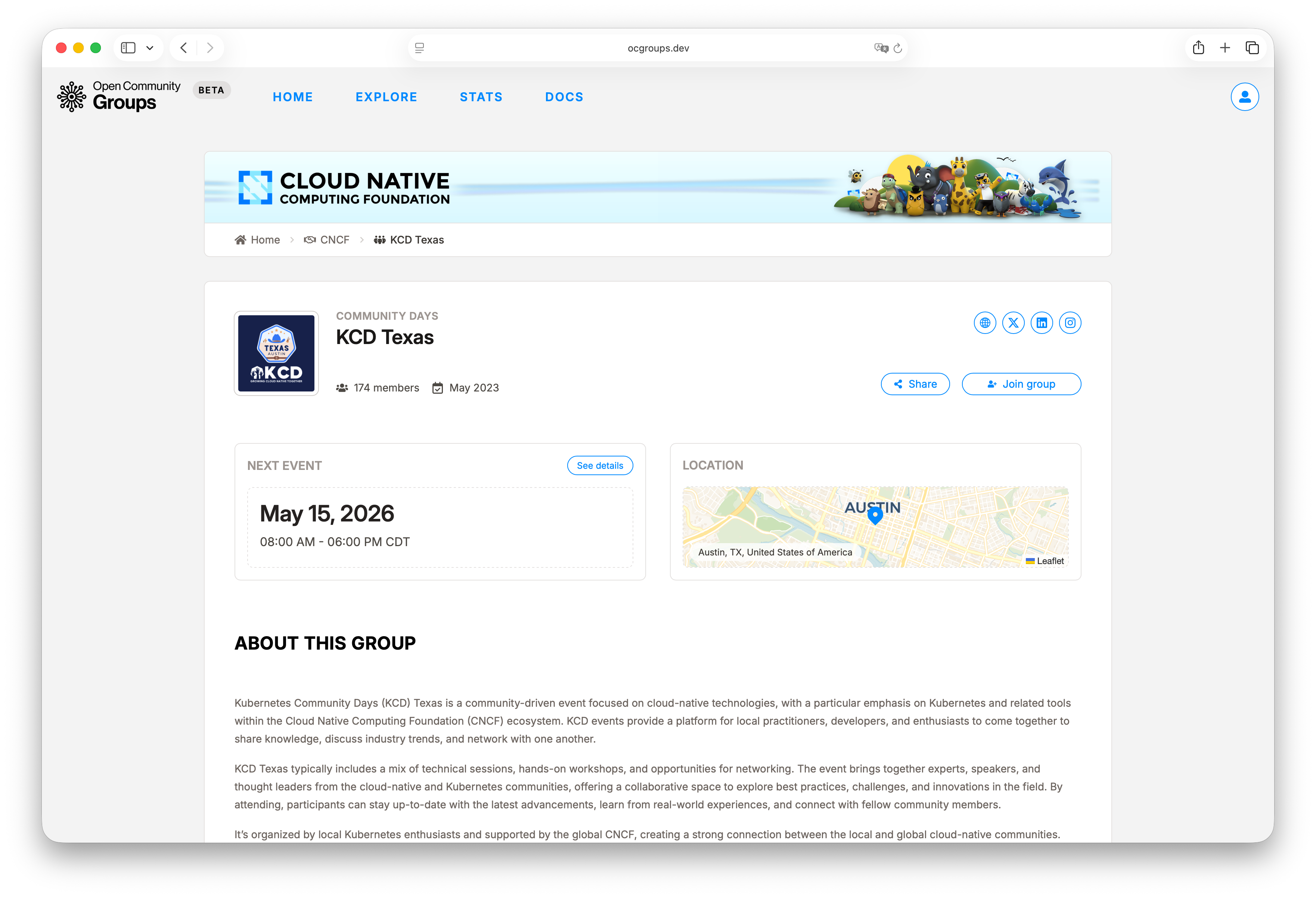Toggle the Safari sidebar
This screenshot has width=1316, height=898.
point(128,48)
